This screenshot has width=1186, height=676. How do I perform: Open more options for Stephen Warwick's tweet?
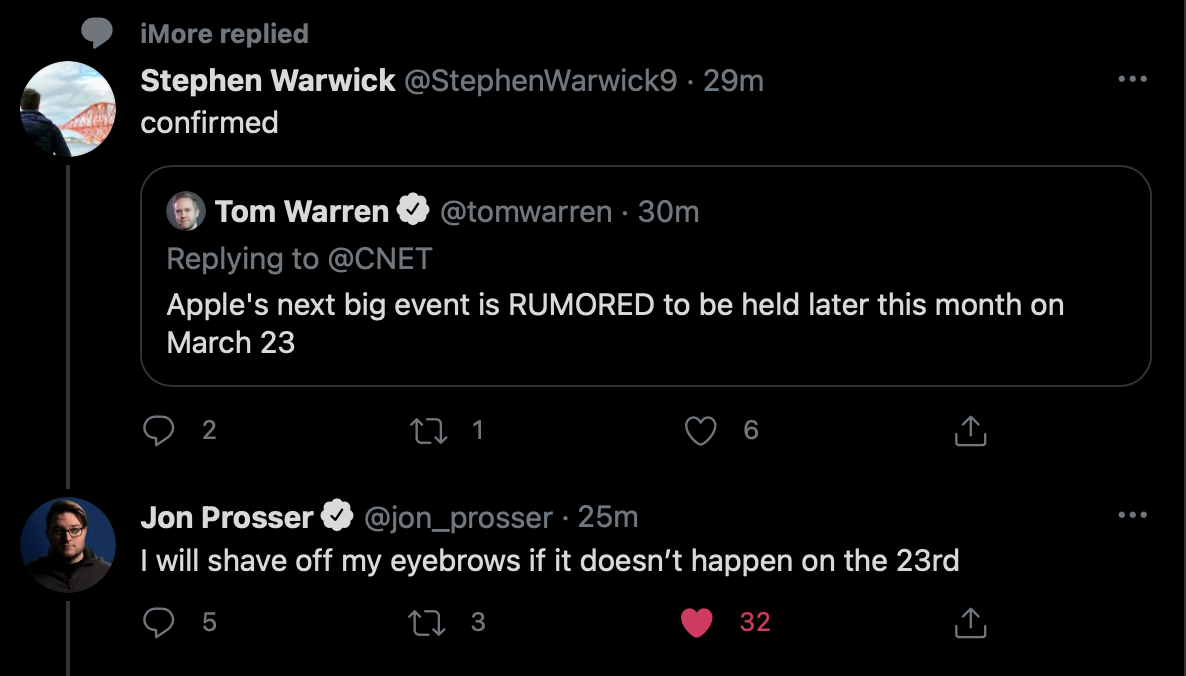[1132, 79]
